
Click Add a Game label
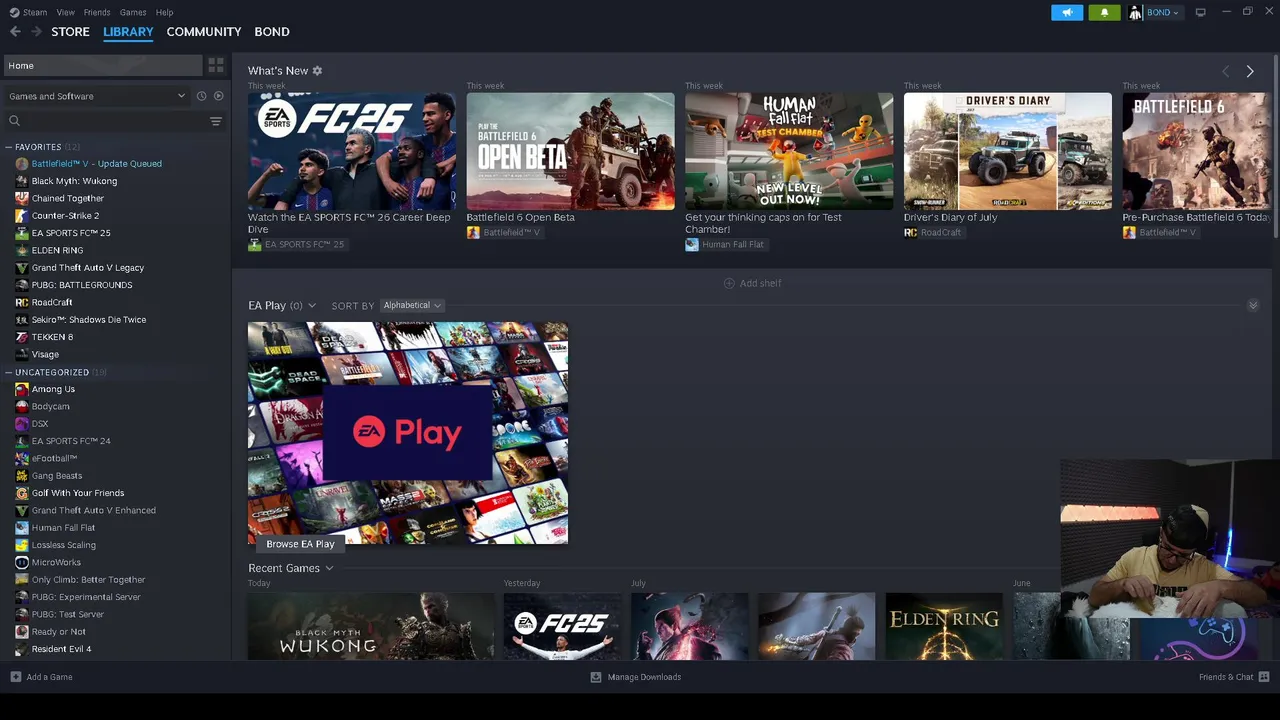(x=50, y=677)
